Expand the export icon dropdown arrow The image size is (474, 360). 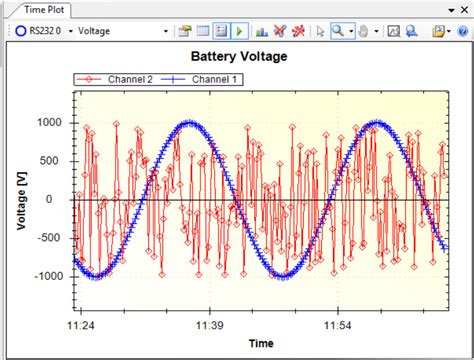click(449, 31)
